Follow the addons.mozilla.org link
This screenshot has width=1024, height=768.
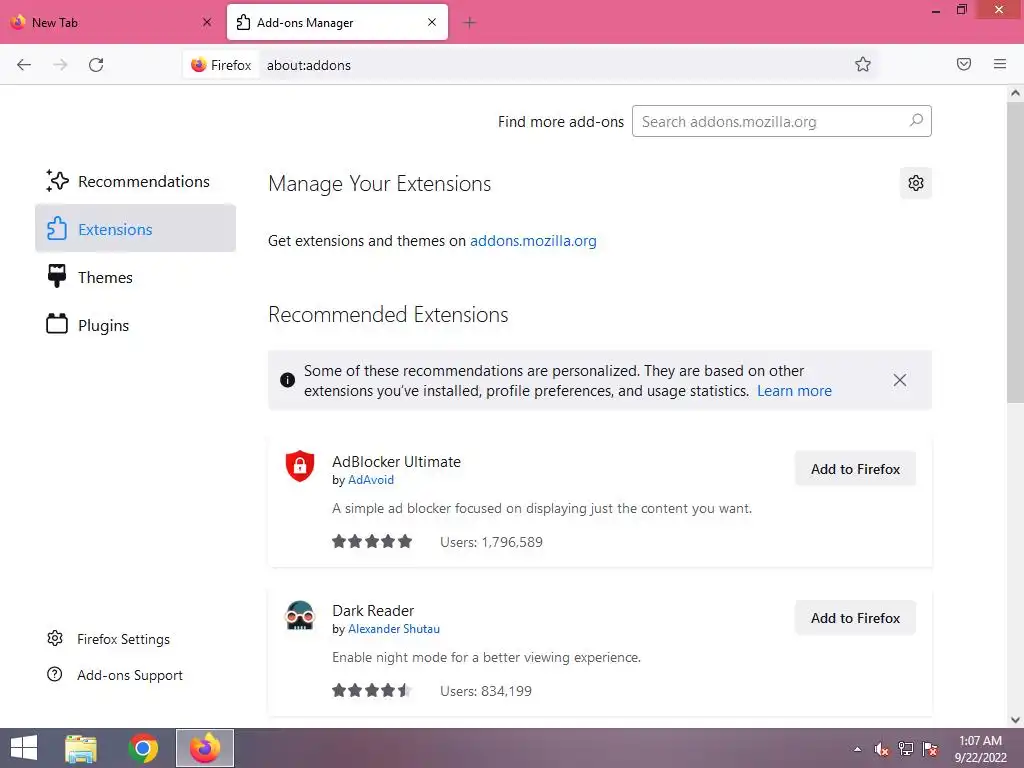tap(533, 240)
